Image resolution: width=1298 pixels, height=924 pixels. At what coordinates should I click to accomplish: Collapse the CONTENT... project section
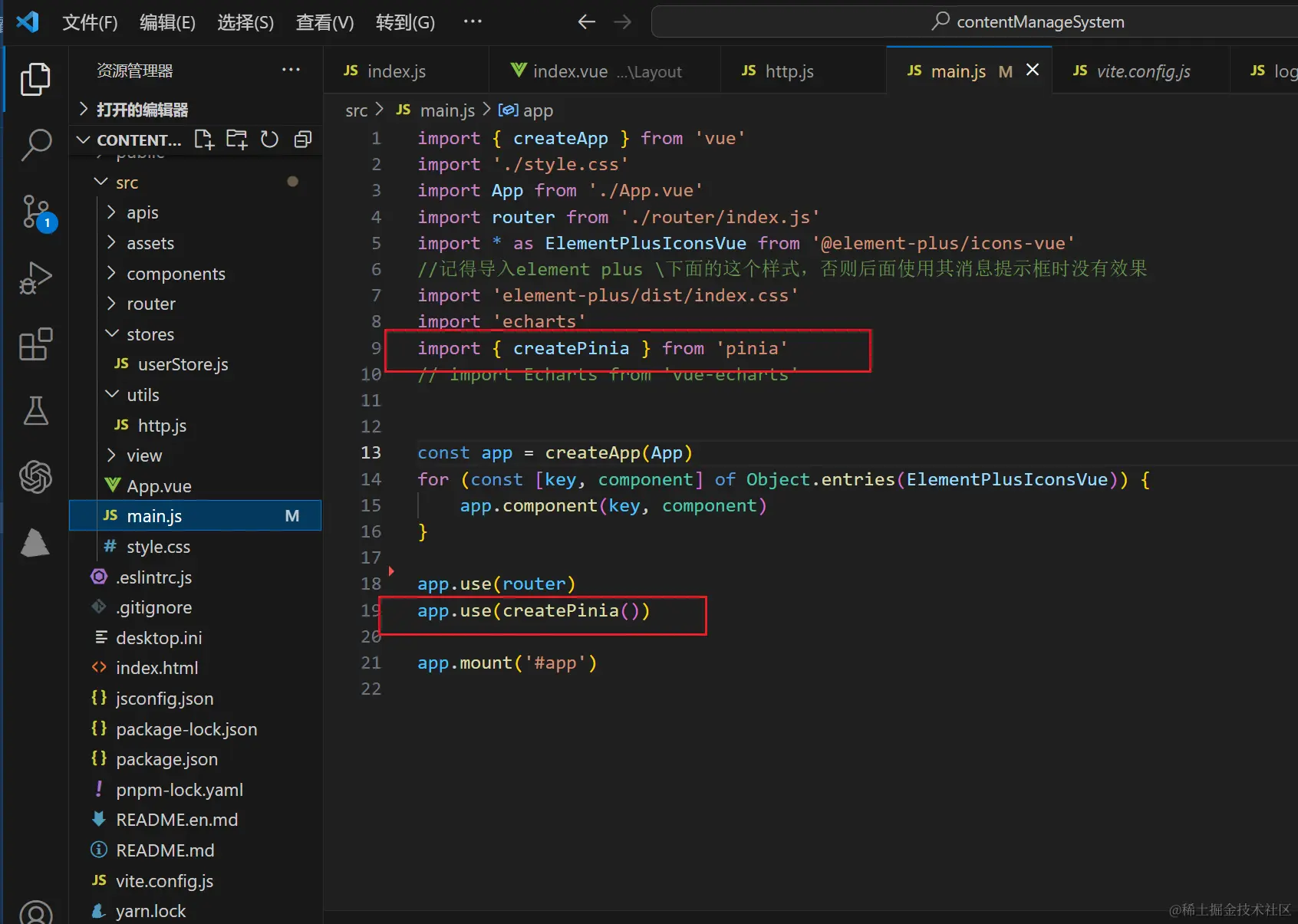pyautogui.click(x=84, y=140)
